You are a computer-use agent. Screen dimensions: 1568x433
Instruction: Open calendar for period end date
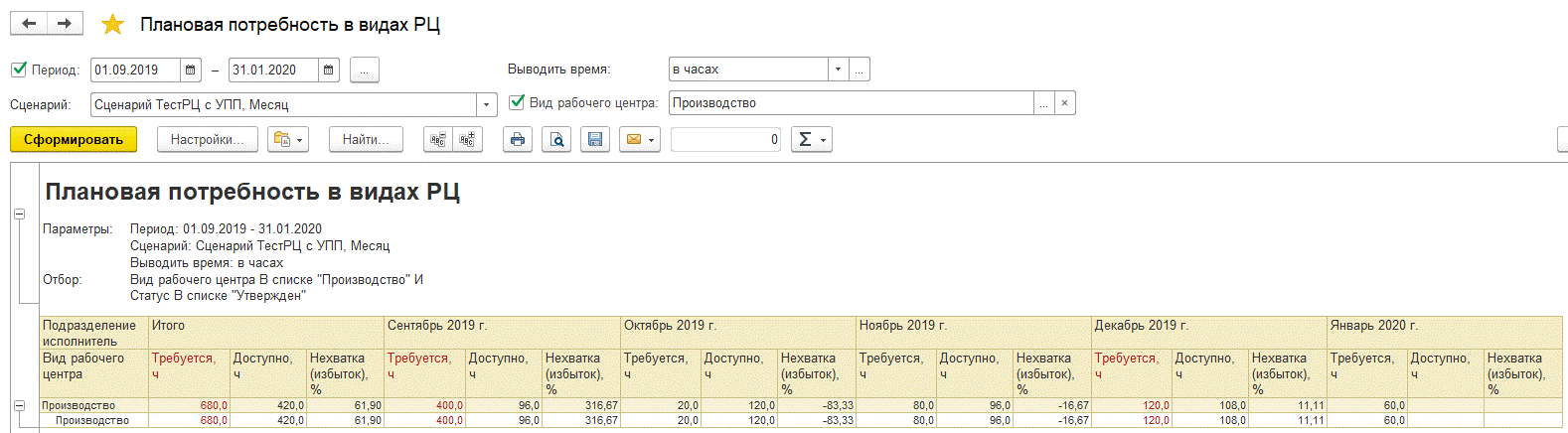tap(329, 71)
